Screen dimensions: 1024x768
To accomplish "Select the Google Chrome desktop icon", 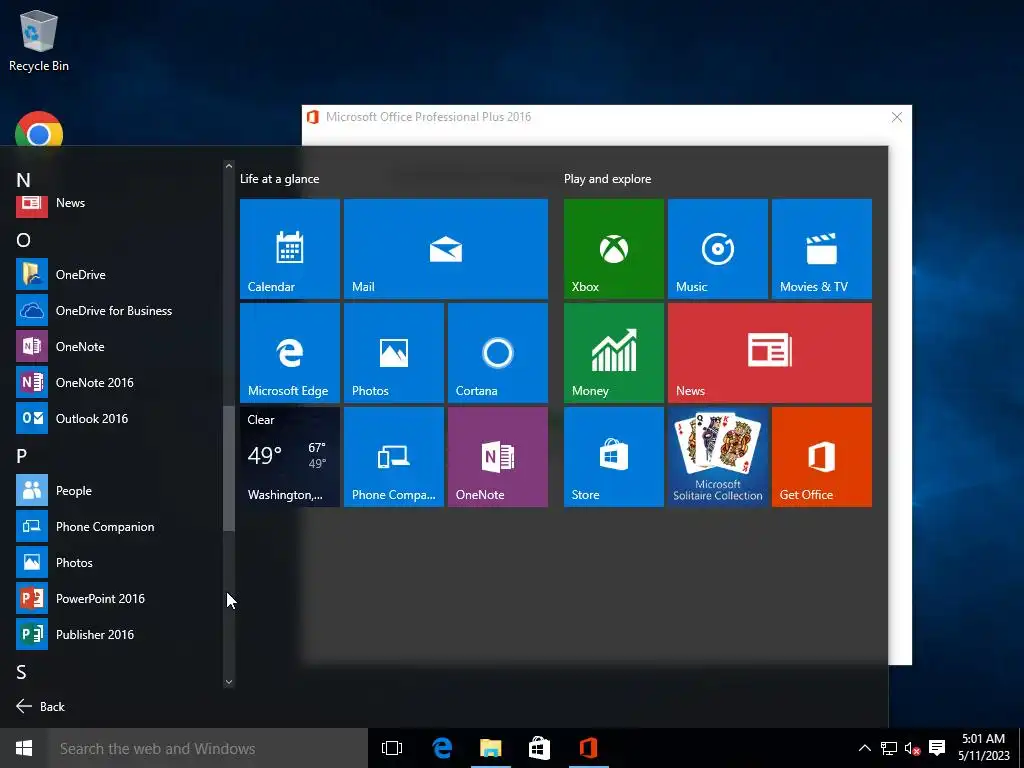I will (39, 129).
